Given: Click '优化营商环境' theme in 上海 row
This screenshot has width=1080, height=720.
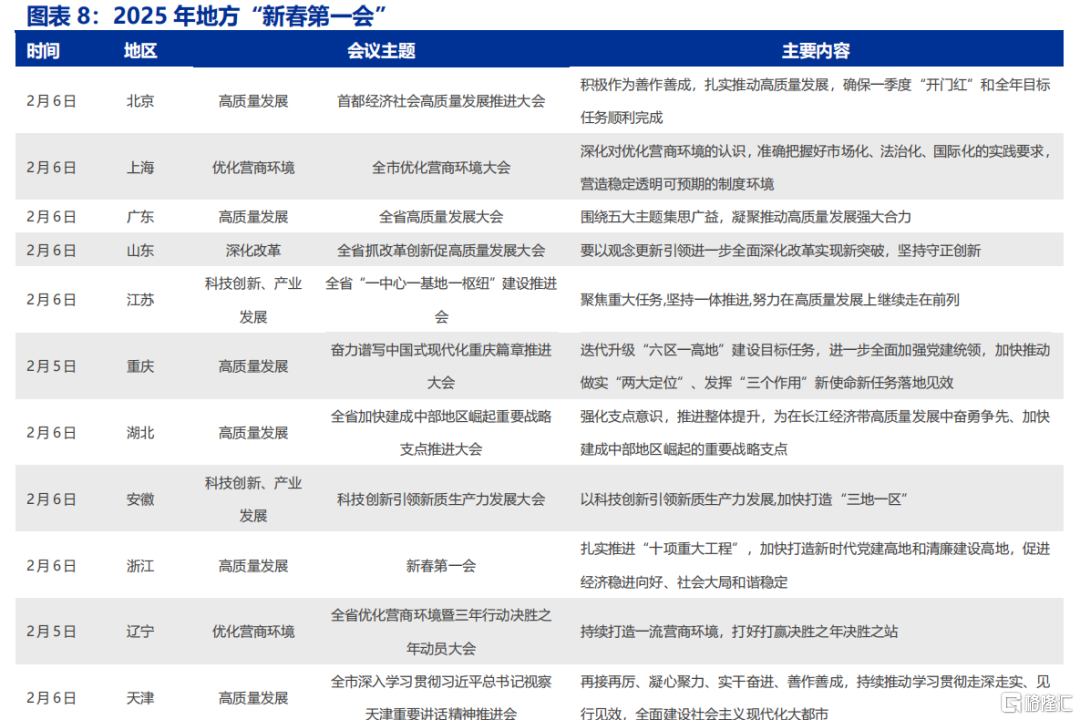Looking at the screenshot, I should (x=253, y=167).
